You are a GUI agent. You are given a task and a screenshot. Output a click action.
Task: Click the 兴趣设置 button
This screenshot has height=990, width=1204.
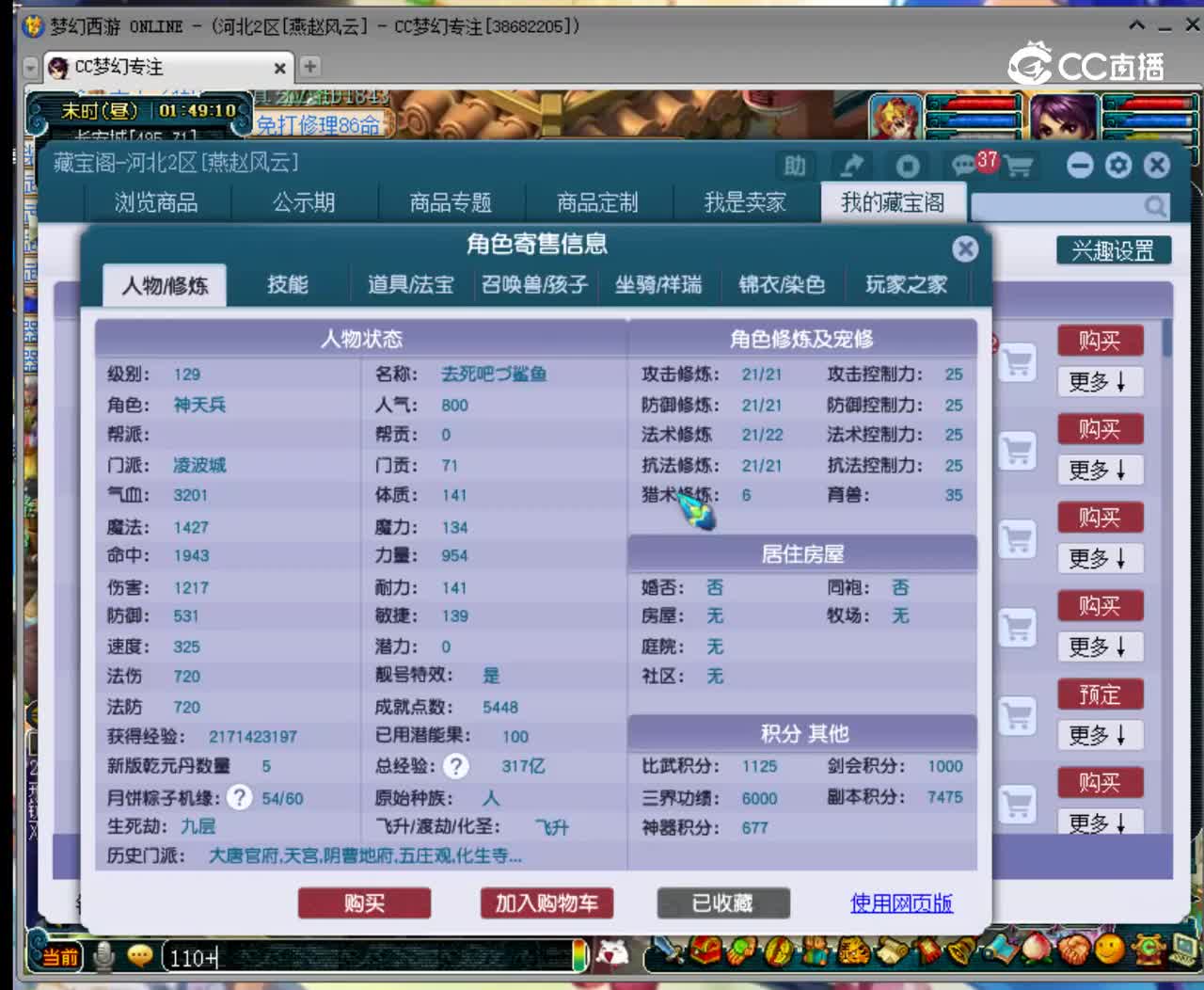pos(1113,250)
